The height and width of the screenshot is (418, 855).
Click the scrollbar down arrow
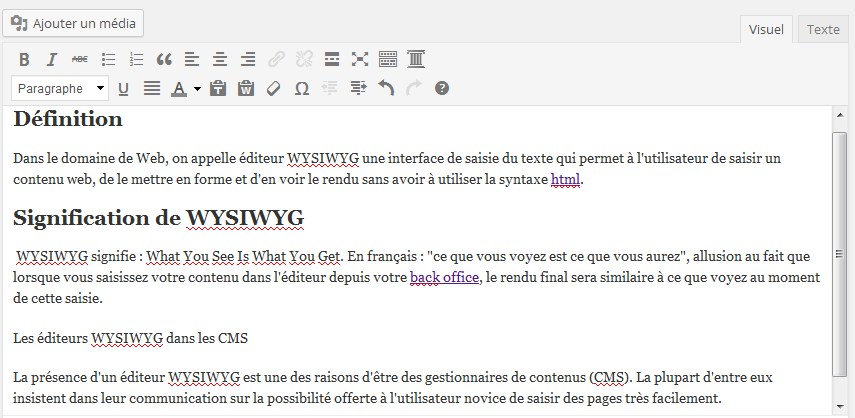840,407
